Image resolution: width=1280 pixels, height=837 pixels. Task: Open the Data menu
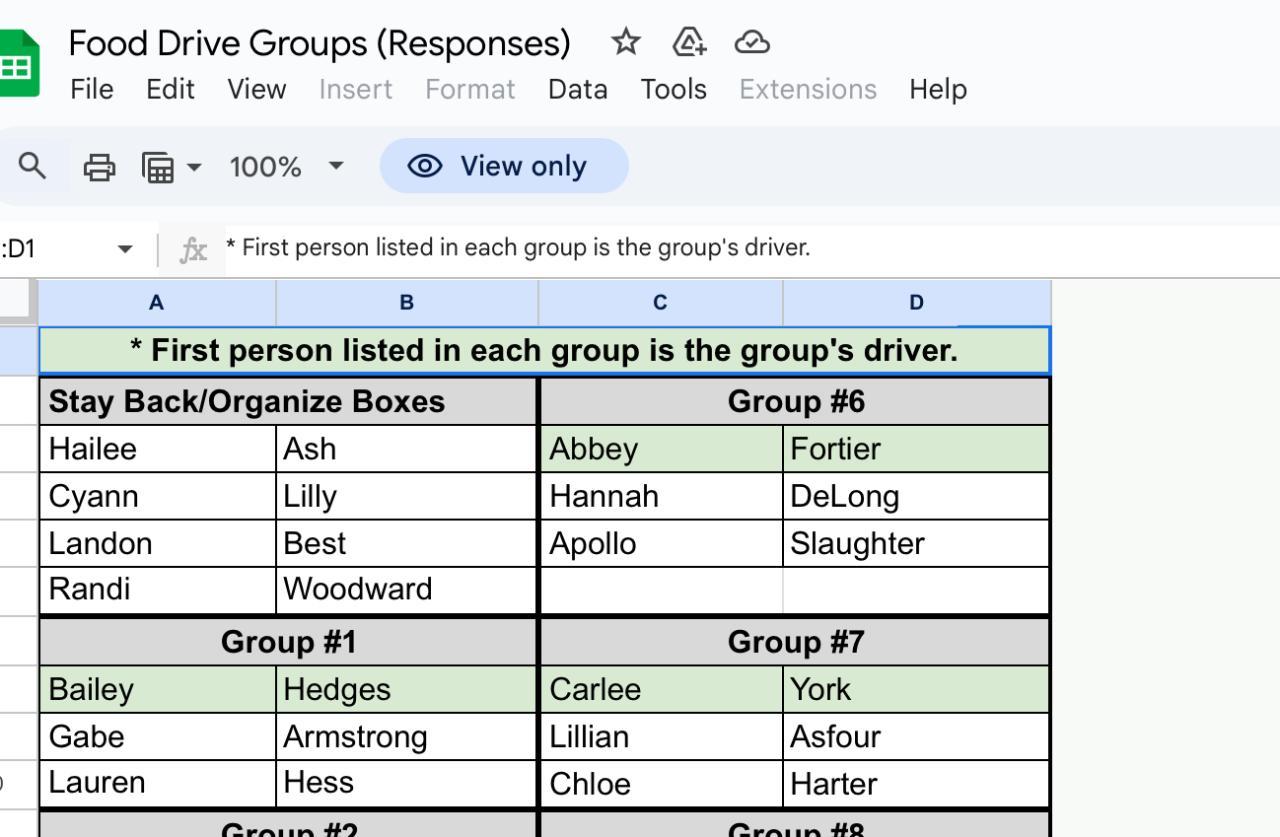click(x=577, y=89)
